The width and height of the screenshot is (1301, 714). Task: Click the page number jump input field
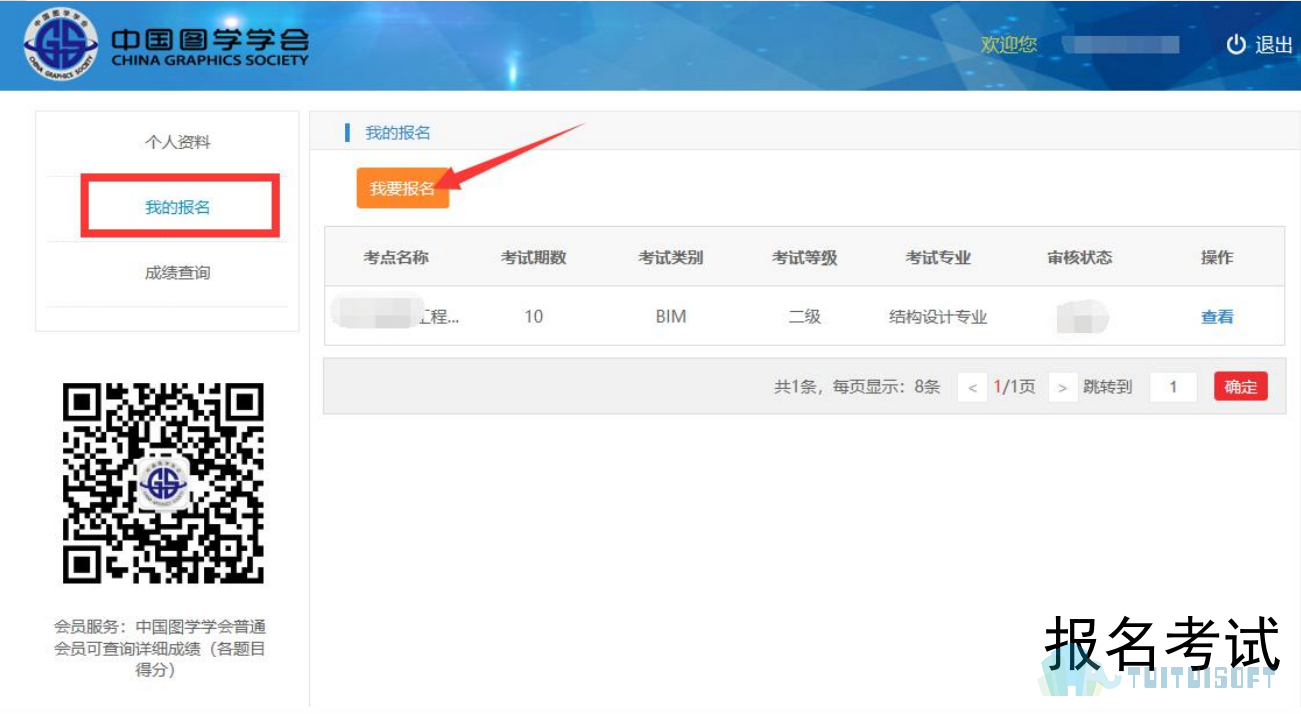1173,387
